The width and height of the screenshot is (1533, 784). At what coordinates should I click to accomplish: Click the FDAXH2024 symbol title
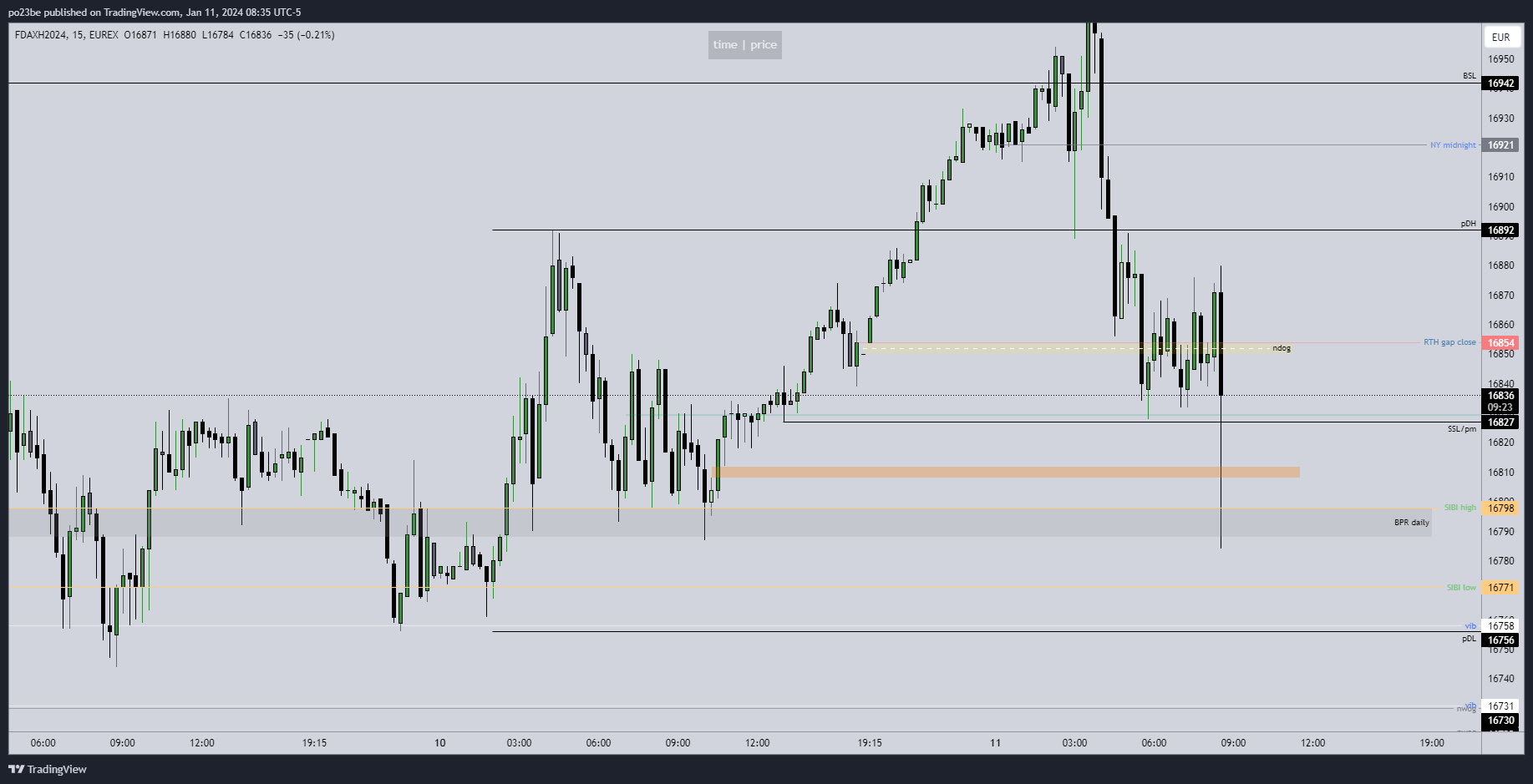point(43,35)
